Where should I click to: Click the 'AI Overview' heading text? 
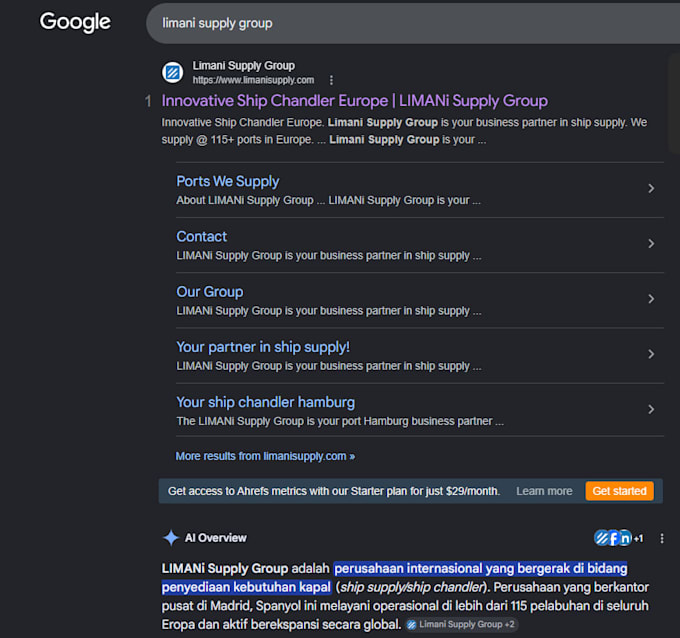pyautogui.click(x=216, y=538)
